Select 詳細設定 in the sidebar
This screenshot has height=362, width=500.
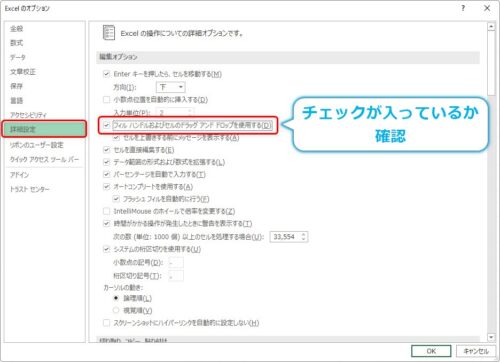pos(44,129)
